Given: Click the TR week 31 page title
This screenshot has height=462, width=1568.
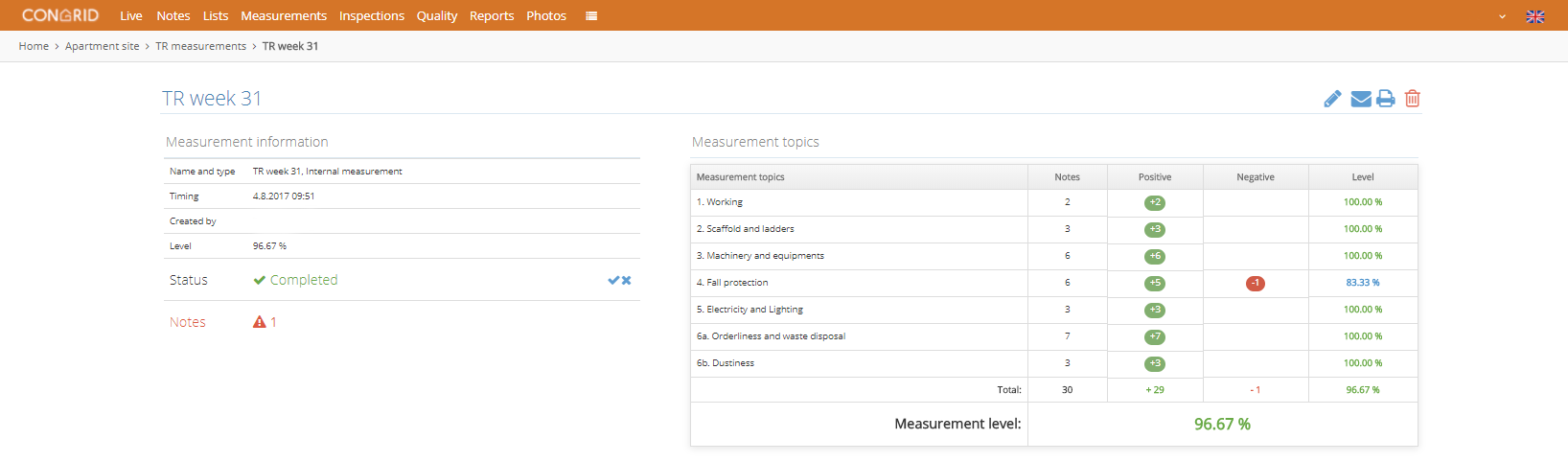Looking at the screenshot, I should coord(212,99).
